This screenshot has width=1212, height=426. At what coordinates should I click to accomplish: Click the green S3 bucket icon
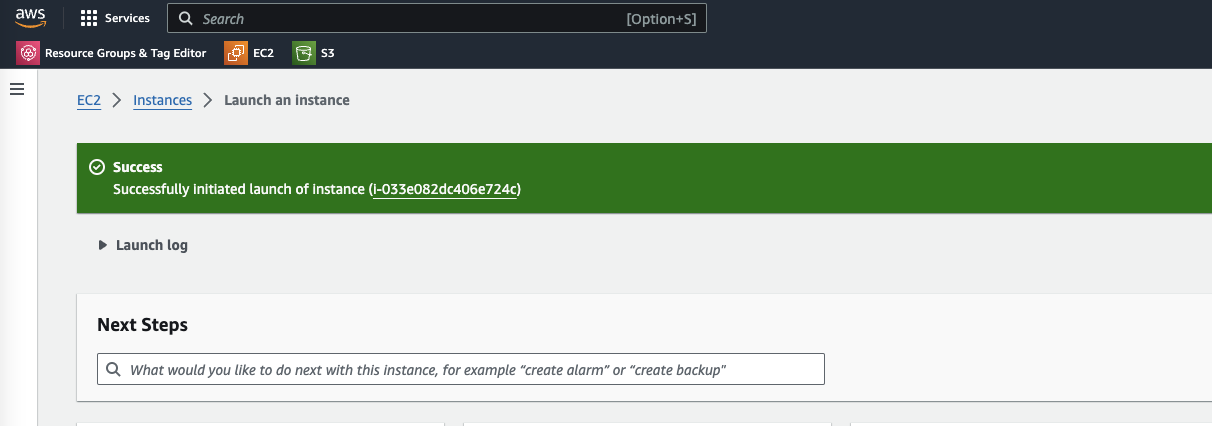pos(303,53)
